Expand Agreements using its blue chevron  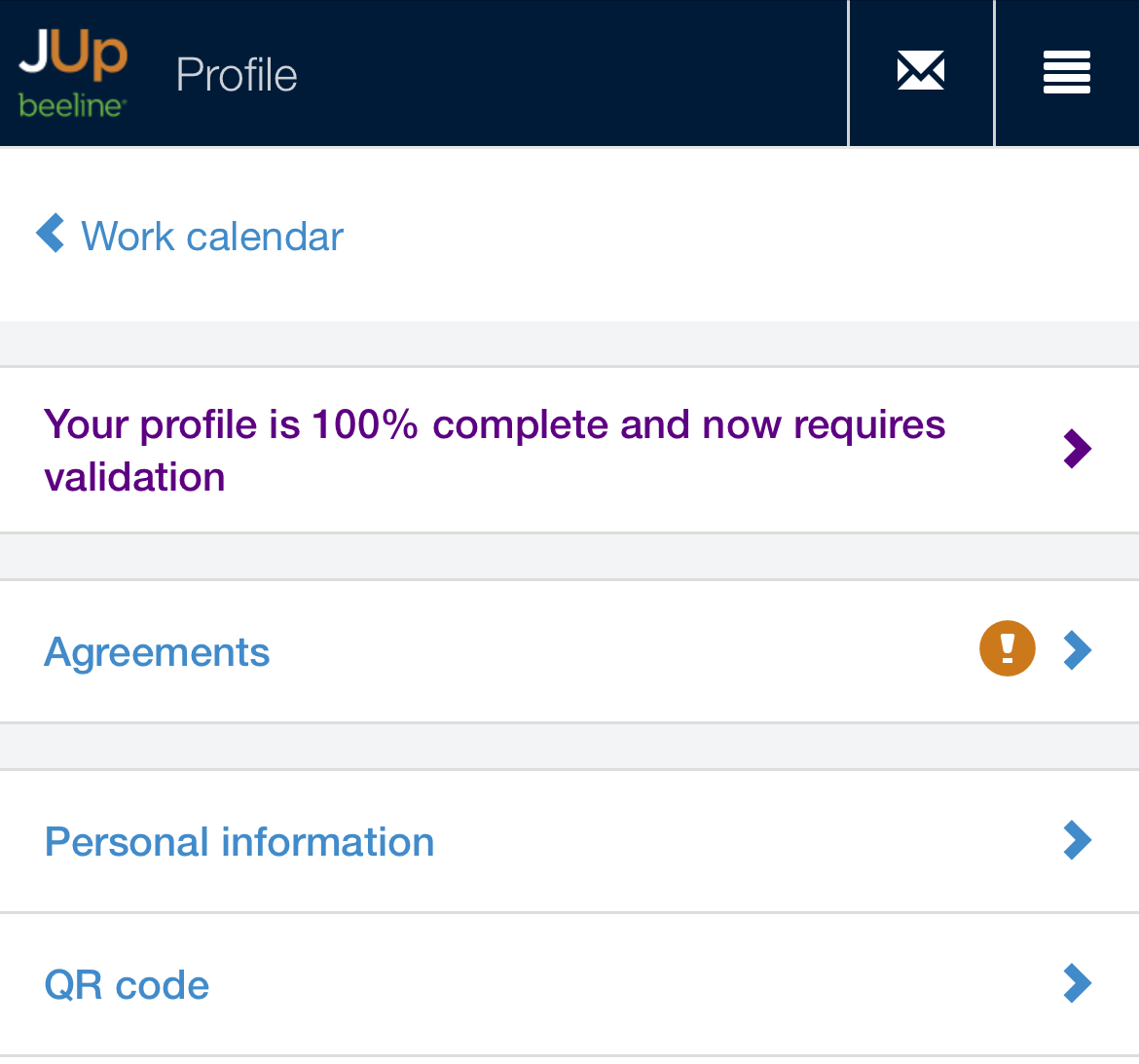[x=1077, y=650]
